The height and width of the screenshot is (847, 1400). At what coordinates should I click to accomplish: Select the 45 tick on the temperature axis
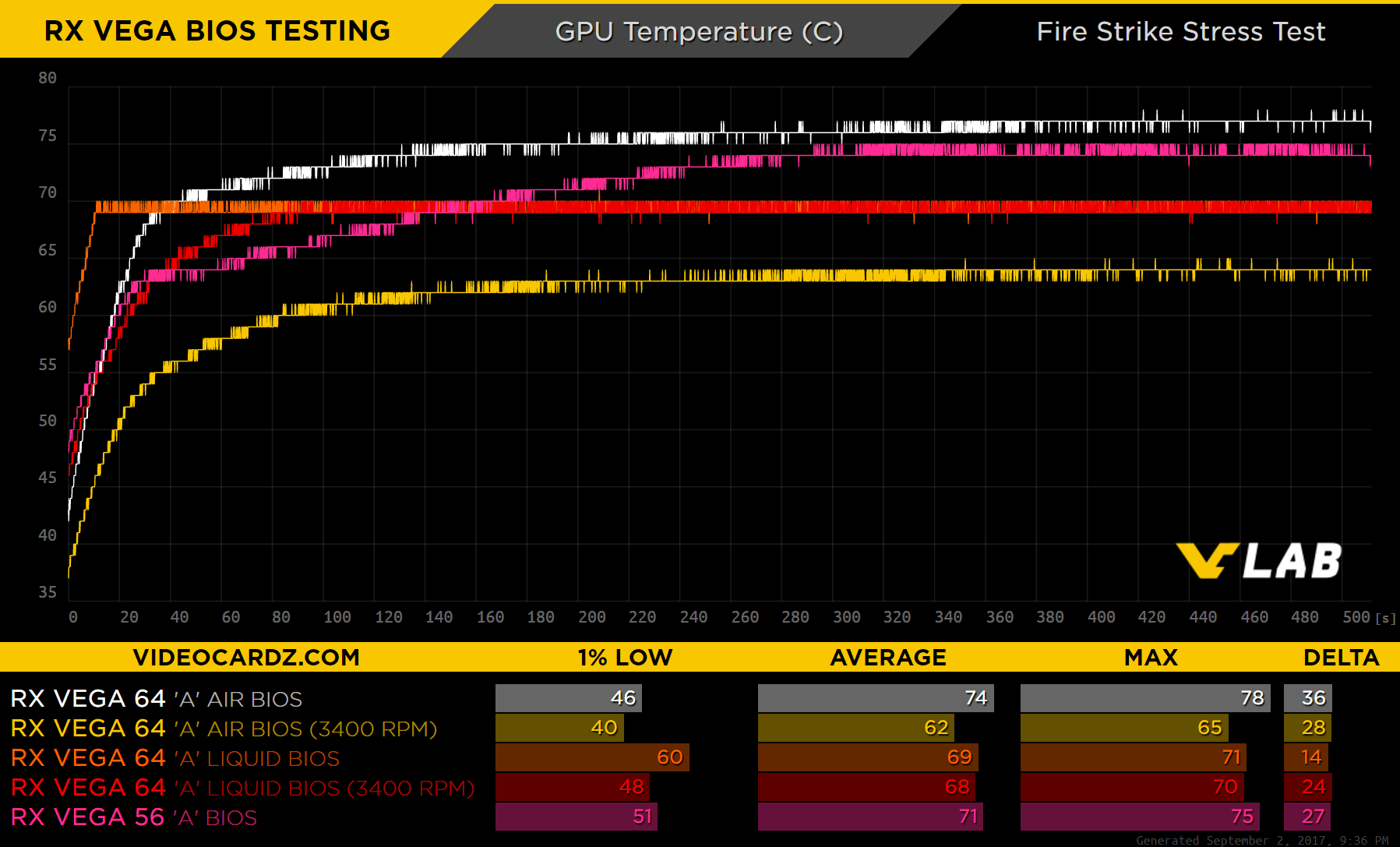pyautogui.click(x=48, y=478)
